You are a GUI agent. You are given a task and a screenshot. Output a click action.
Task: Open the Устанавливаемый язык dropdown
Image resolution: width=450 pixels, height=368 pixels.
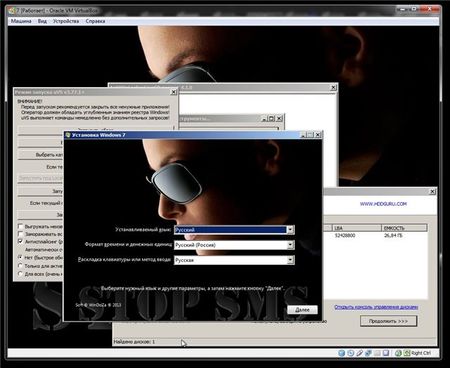(x=290, y=230)
